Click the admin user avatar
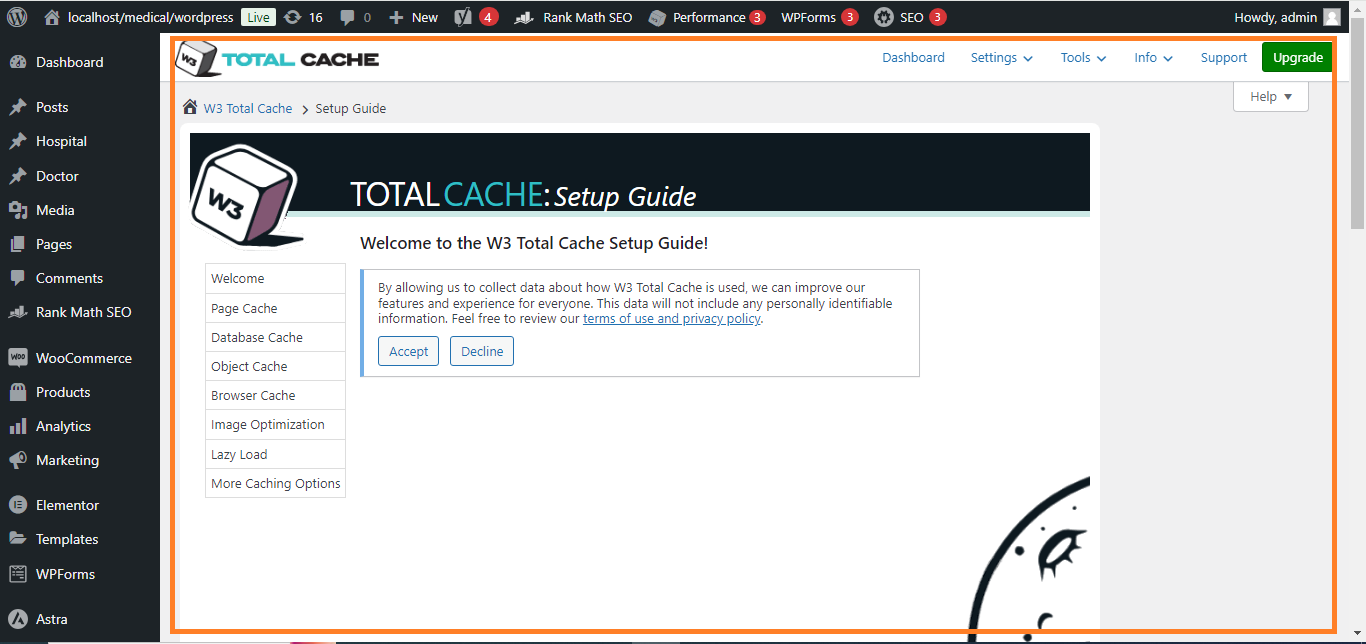The height and width of the screenshot is (644, 1366). 1331,17
